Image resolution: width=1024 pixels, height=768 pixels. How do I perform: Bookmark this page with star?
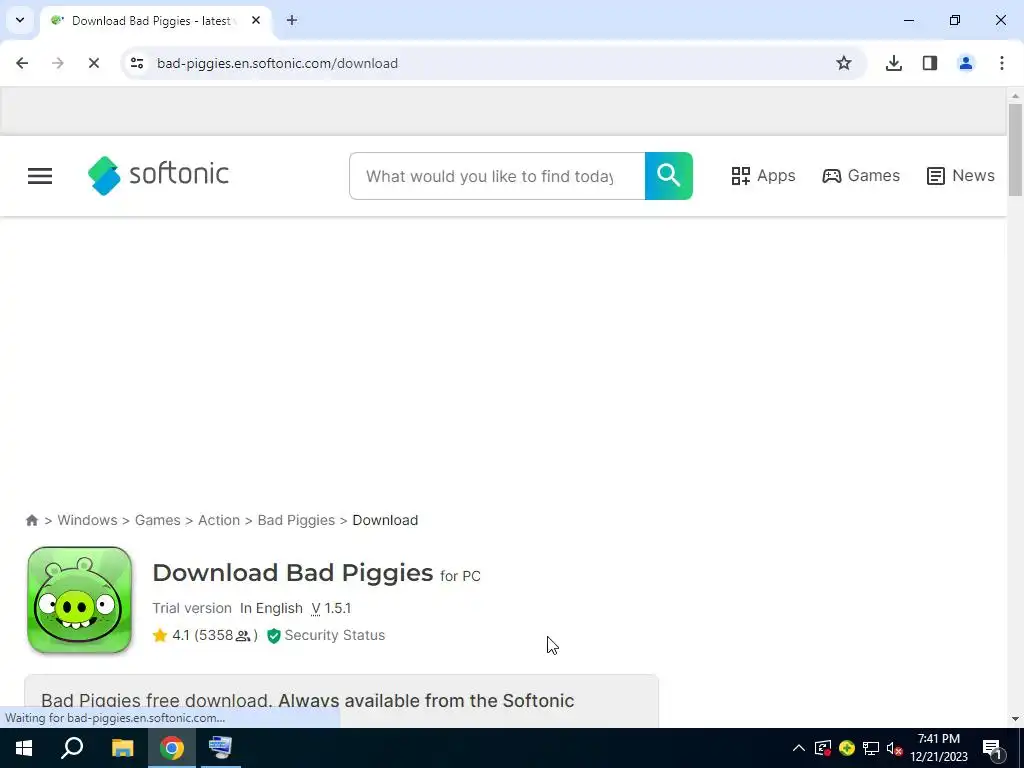point(844,63)
